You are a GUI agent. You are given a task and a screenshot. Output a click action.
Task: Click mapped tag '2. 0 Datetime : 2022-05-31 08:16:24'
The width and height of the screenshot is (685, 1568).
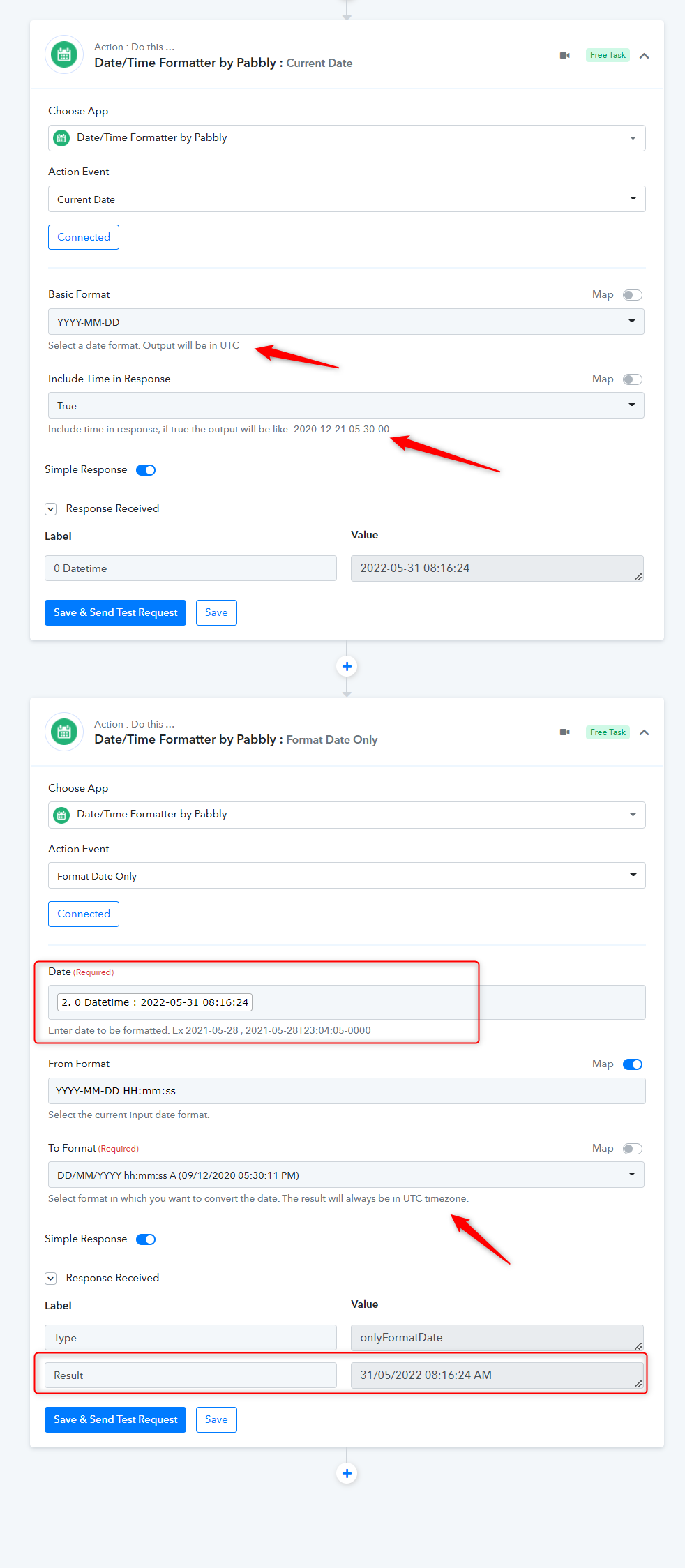pos(155,1002)
